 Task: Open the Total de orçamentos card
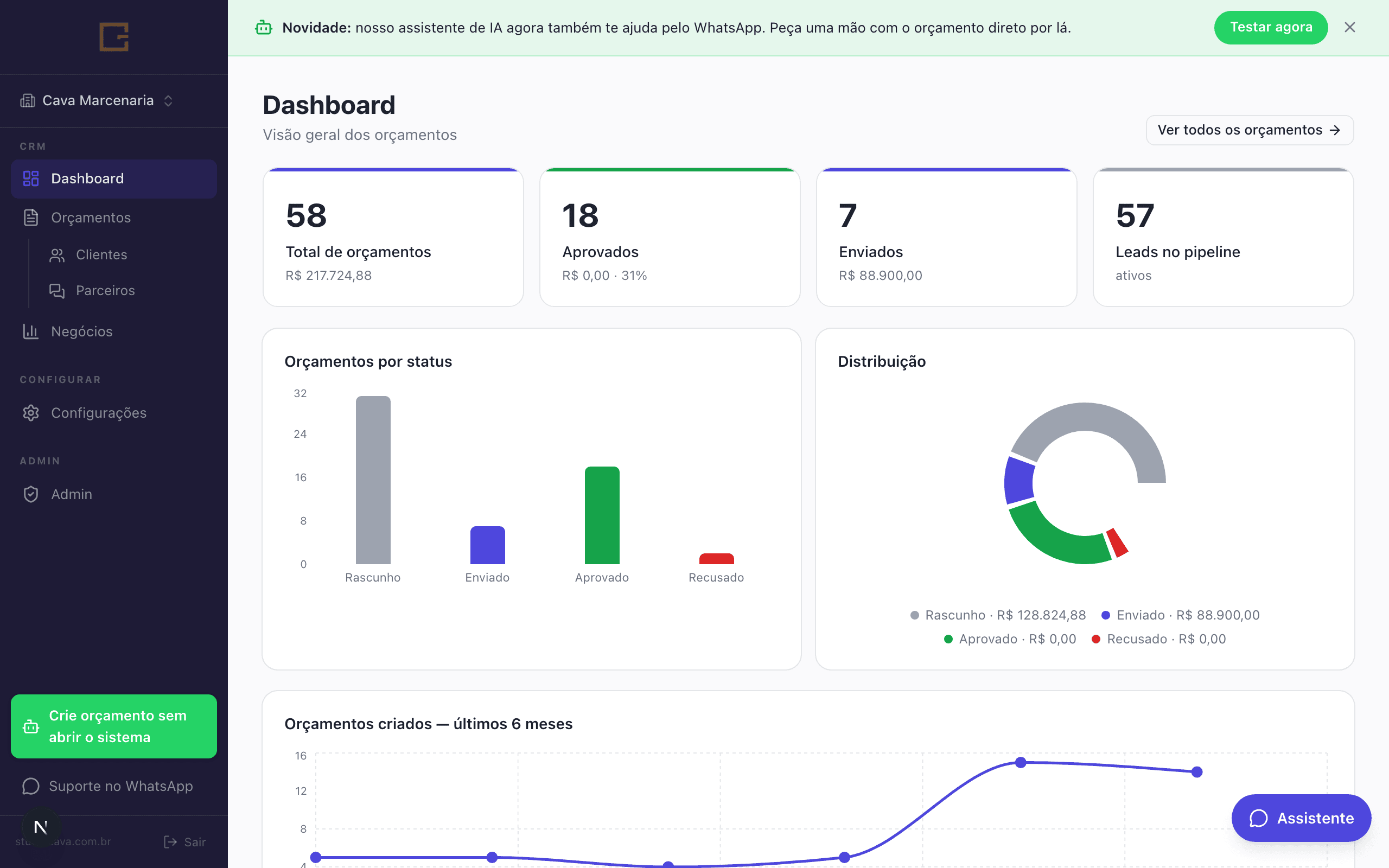pyautogui.click(x=393, y=237)
